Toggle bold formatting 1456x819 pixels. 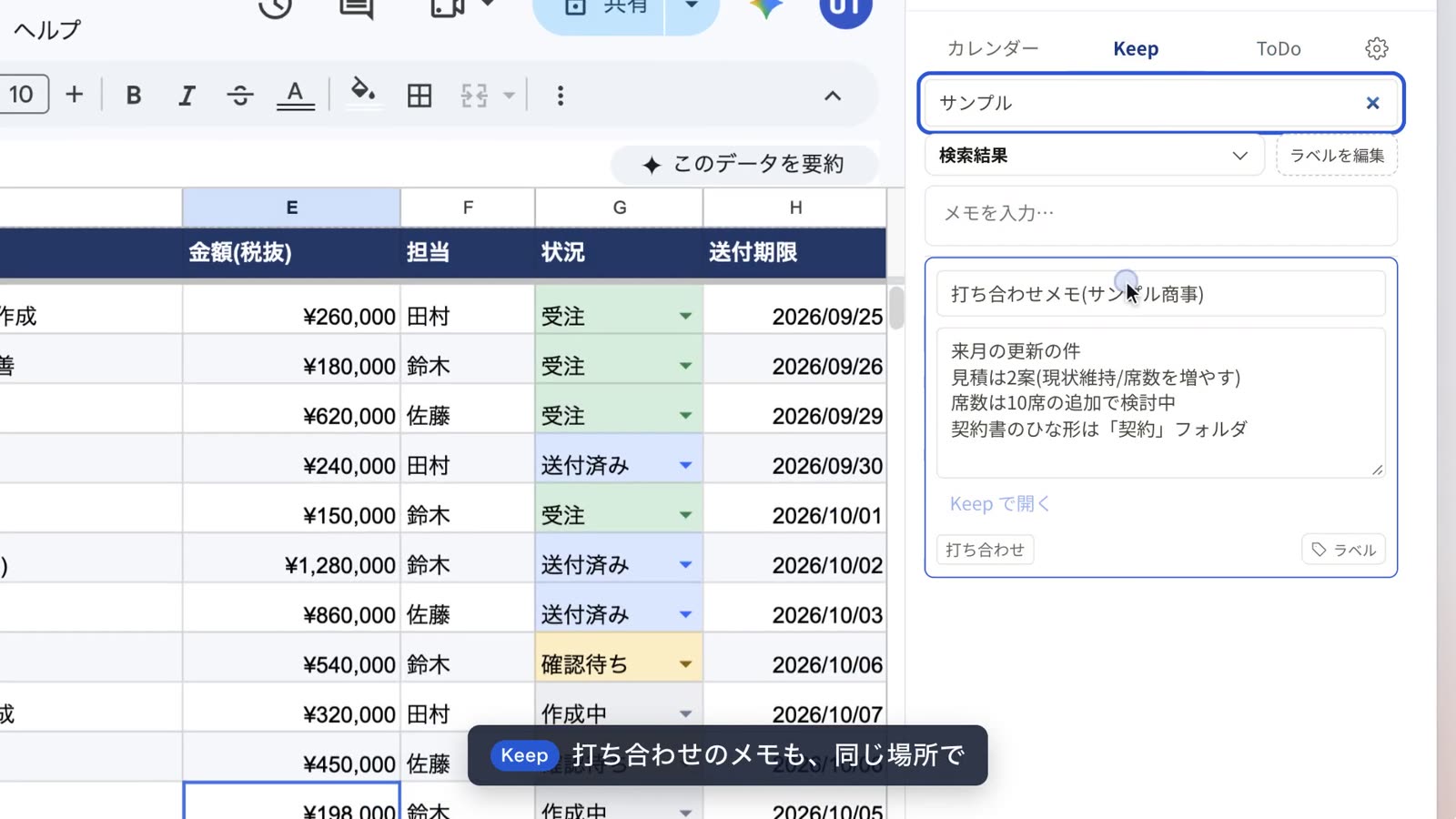point(134,96)
